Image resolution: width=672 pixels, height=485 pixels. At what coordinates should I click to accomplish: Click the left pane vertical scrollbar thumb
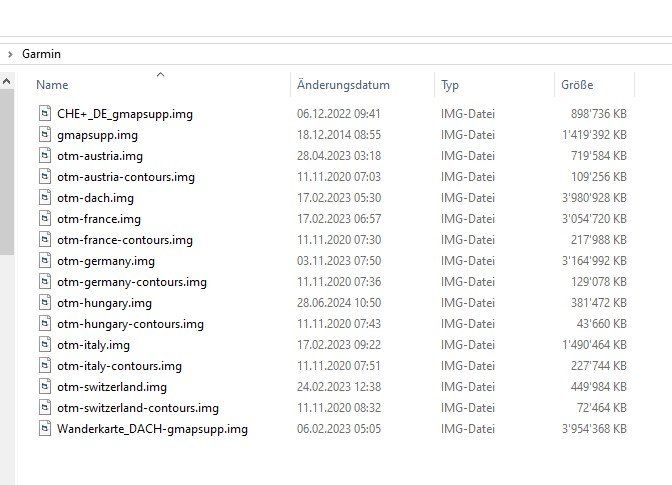pyautogui.click(x=6, y=172)
